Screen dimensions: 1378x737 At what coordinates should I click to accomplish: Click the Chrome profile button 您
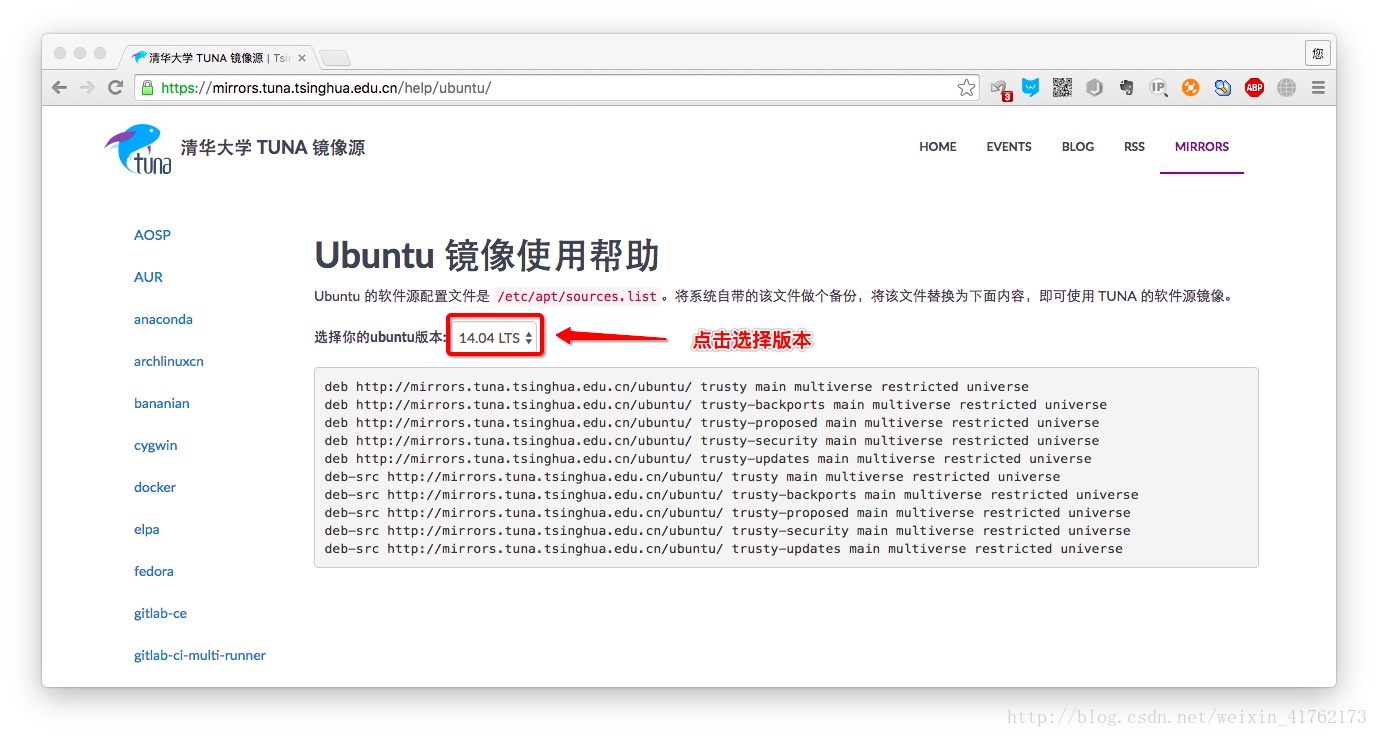click(1317, 53)
